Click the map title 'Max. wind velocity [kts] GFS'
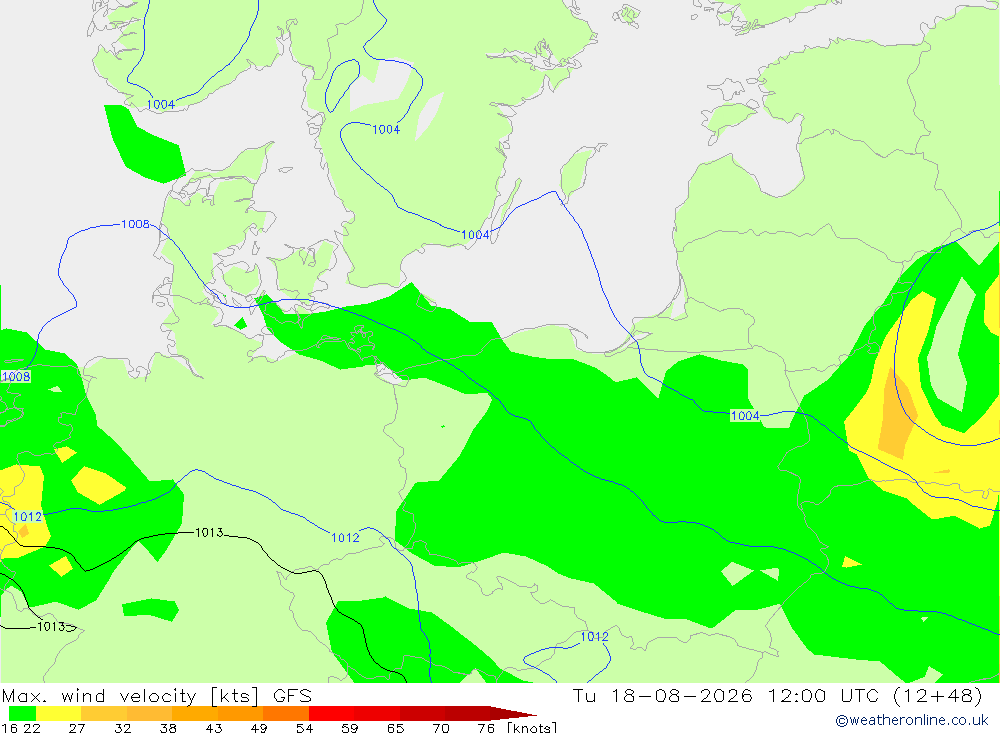This screenshot has width=1000, height=733. [x=157, y=695]
